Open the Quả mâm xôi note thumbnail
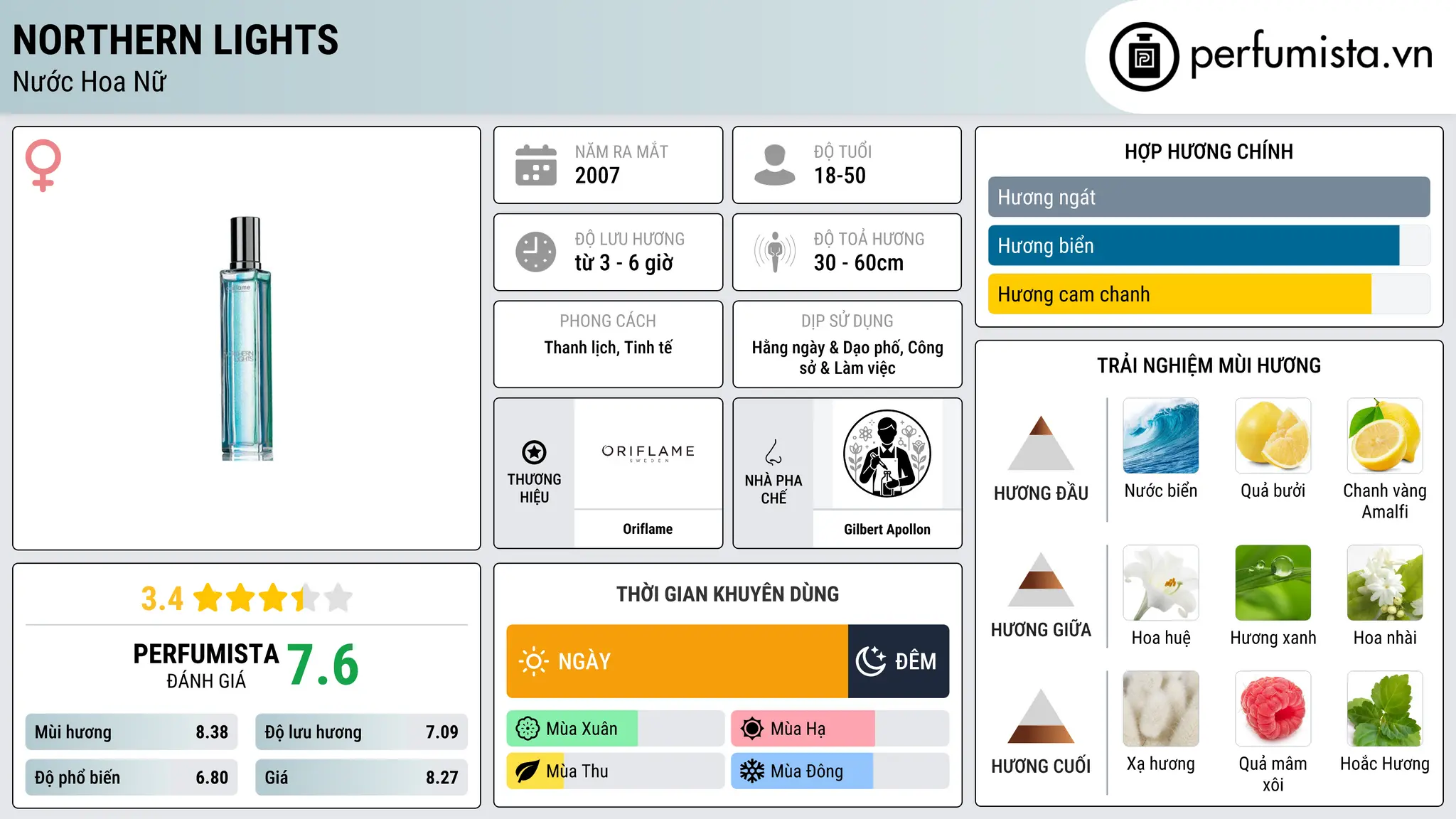Viewport: 1456px width, 819px height. [x=1273, y=709]
